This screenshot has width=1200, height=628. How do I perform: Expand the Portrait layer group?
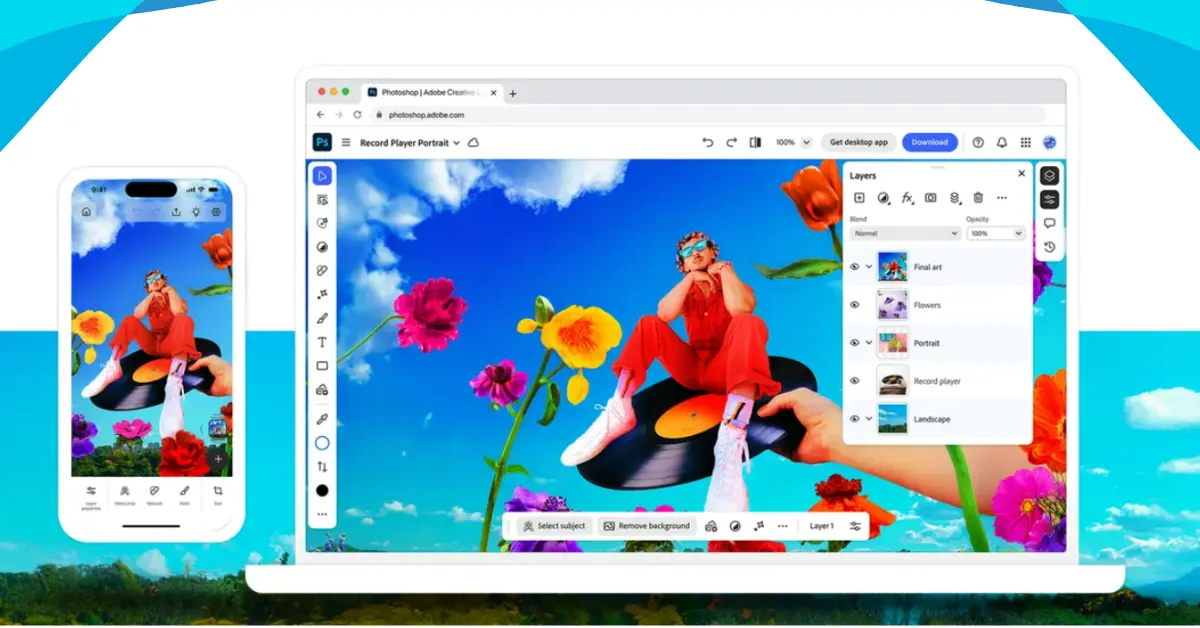868,343
